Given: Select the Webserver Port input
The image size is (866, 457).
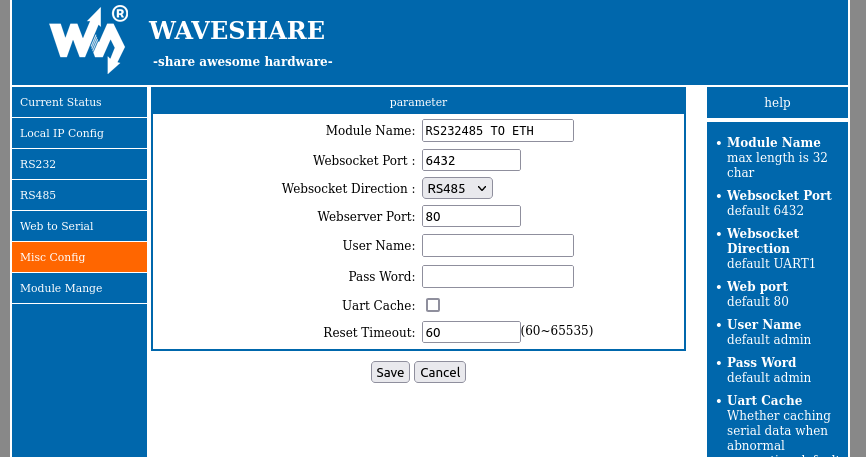Looking at the screenshot, I should click(471, 216).
